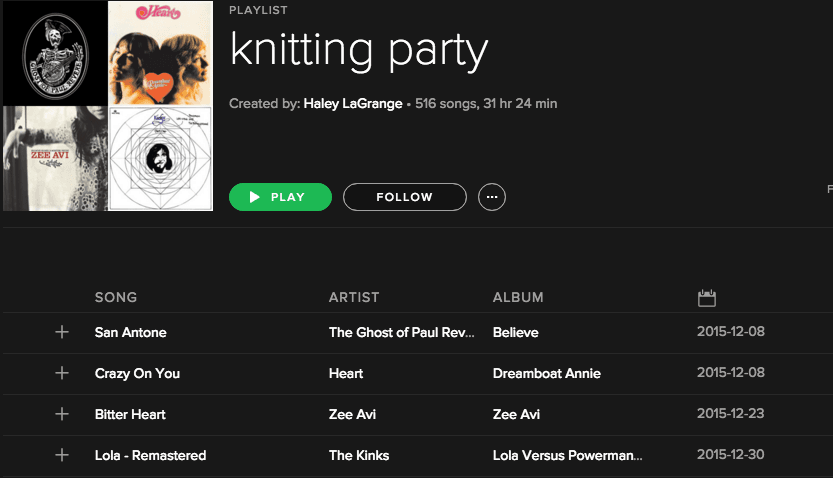The width and height of the screenshot is (833, 478).
Task: Open artist The Ghost of Paul Revere
Action: coord(401,332)
